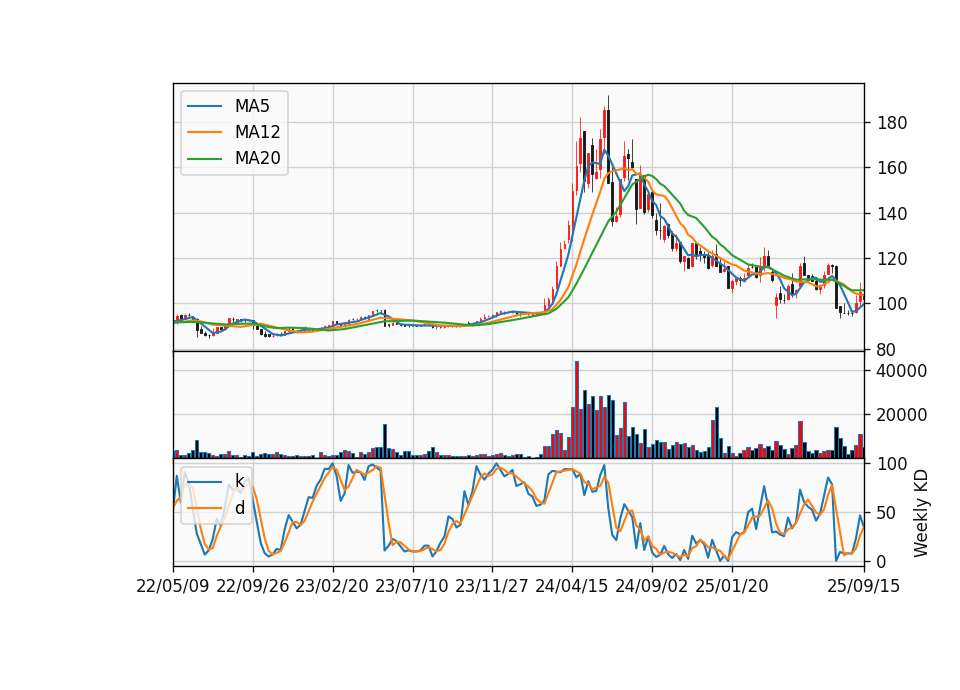Click the tallest volume bar near 24/04/15
Viewport: 960px width, 690px height.
(577, 410)
